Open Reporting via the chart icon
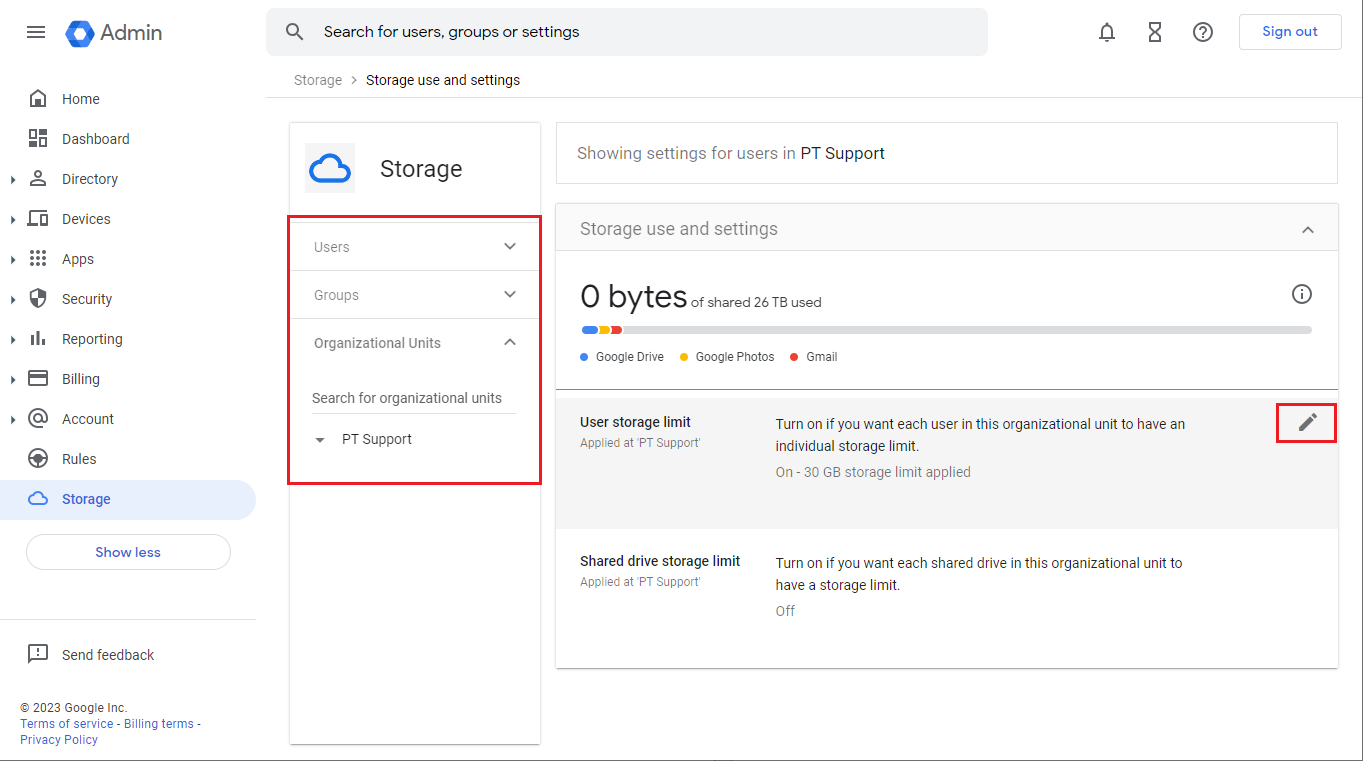The image size is (1363, 761). 38,338
